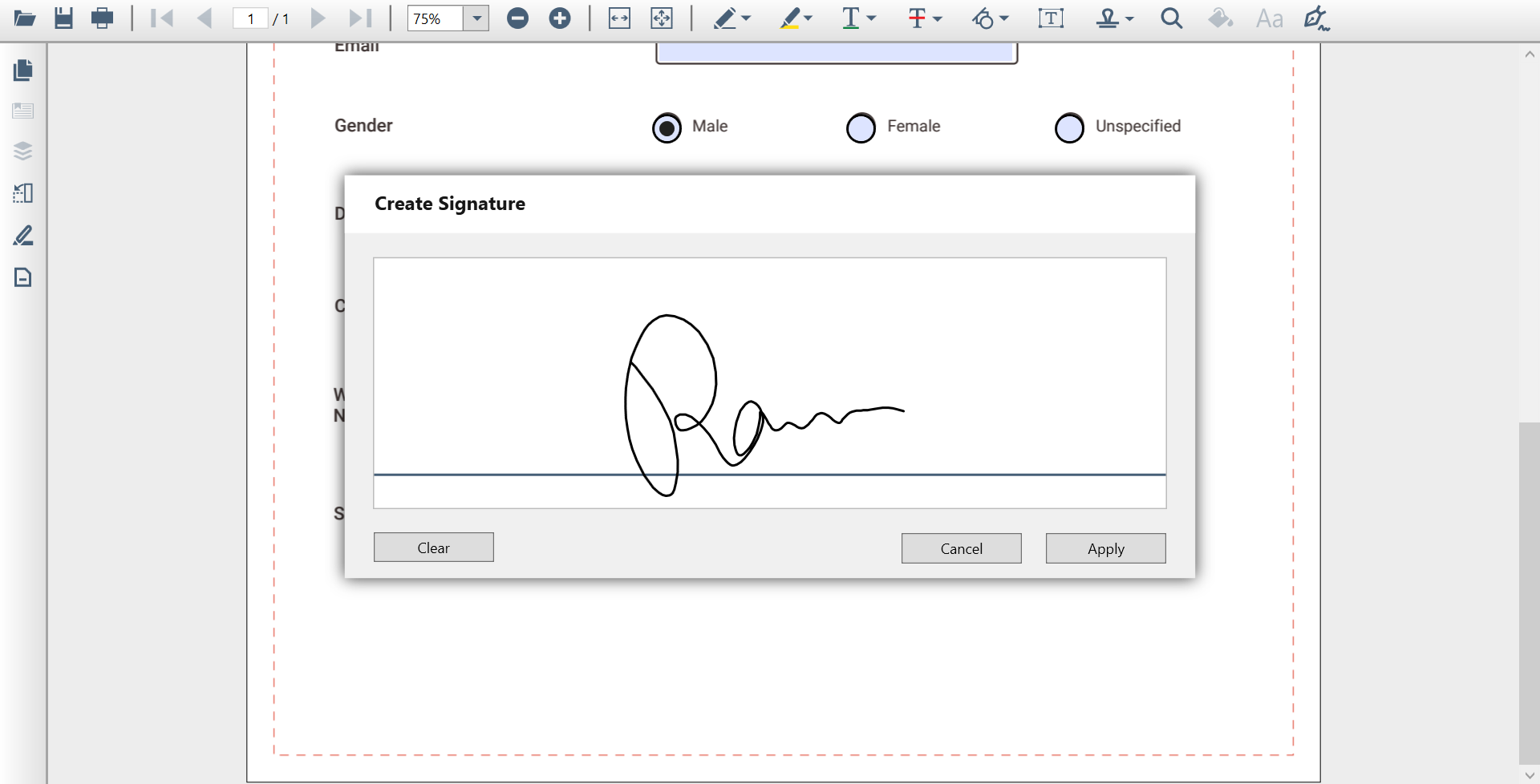The image size is (1540, 784).
Task: Clear the drawn signature
Action: (434, 548)
